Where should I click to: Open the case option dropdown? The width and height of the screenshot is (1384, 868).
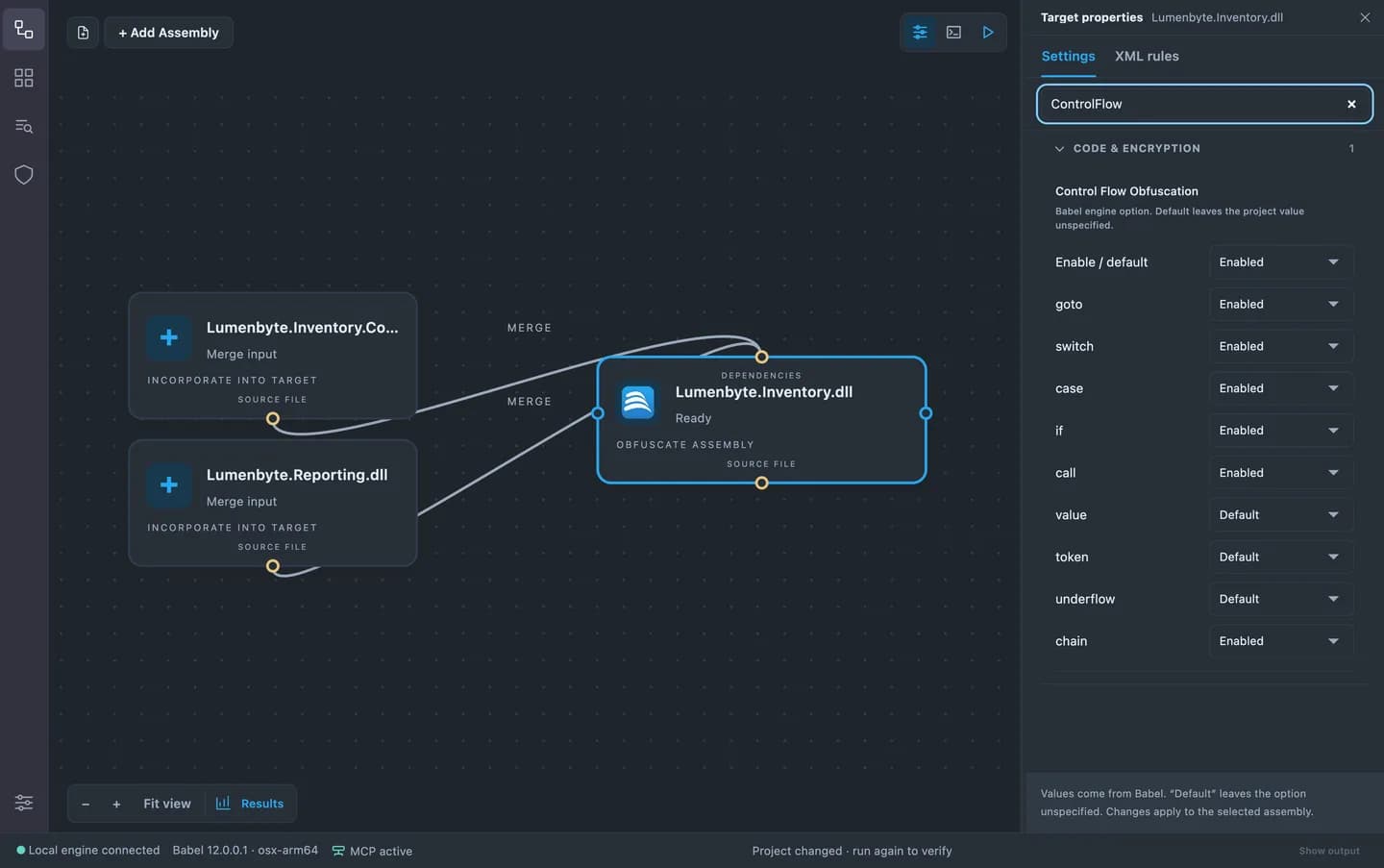(1280, 388)
